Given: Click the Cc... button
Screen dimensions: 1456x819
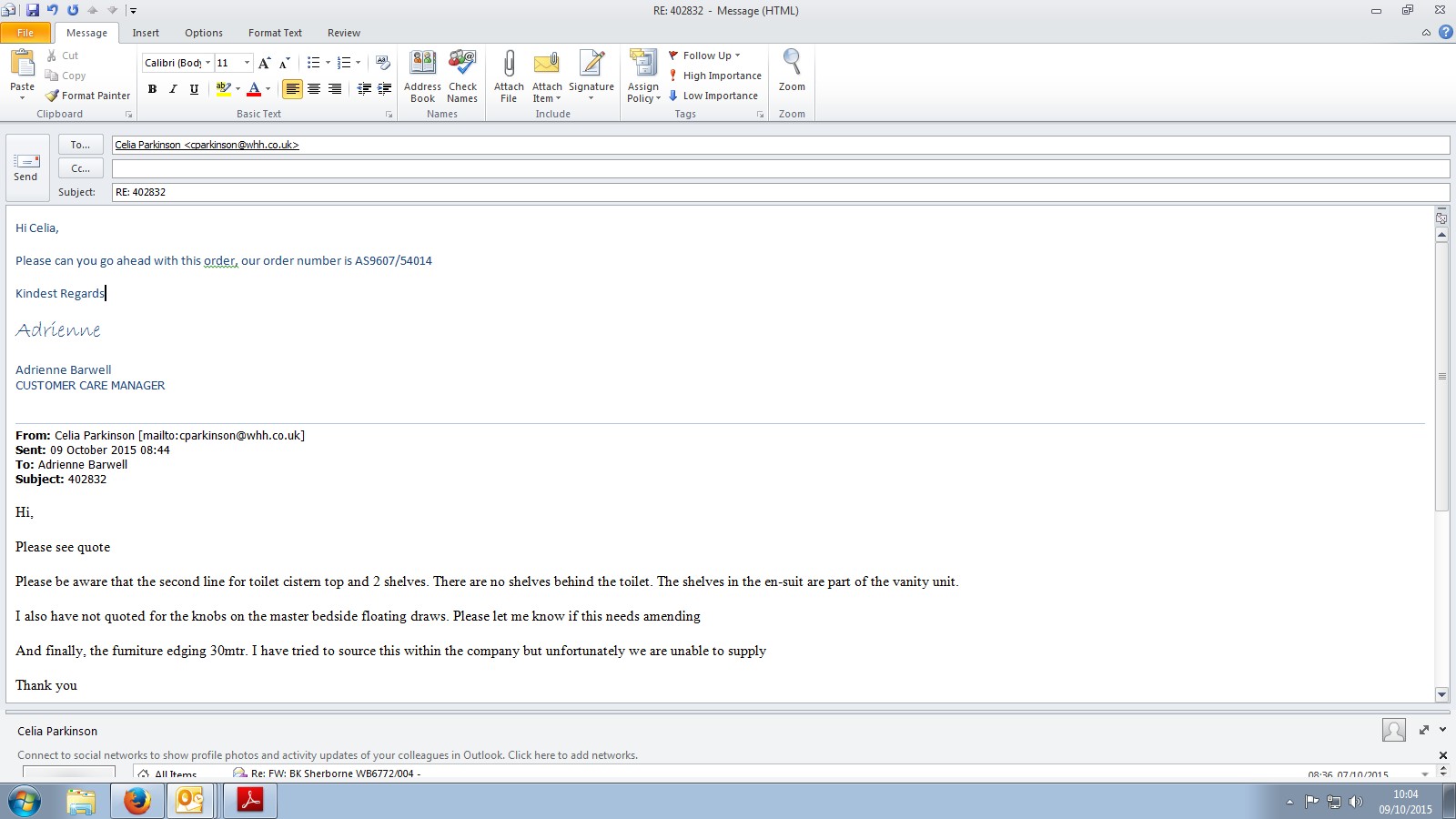Looking at the screenshot, I should (80, 168).
